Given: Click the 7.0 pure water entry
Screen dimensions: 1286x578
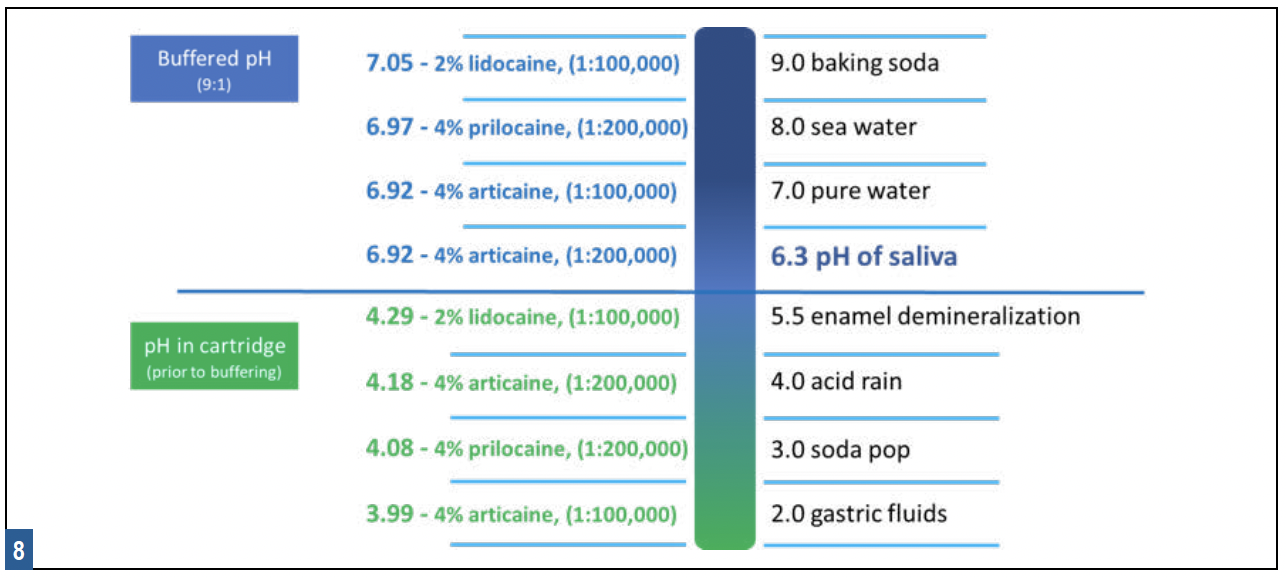Looking at the screenshot, I should click(x=850, y=190).
